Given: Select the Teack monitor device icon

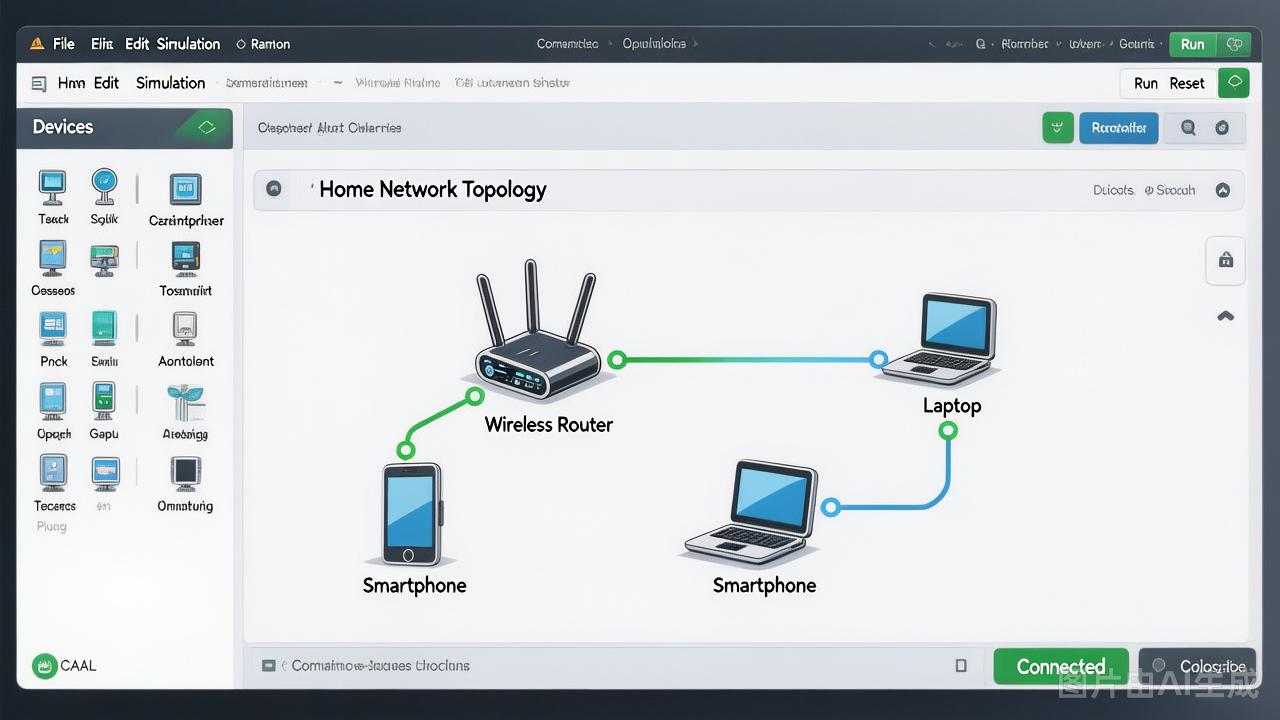Looking at the screenshot, I should coord(52,187).
